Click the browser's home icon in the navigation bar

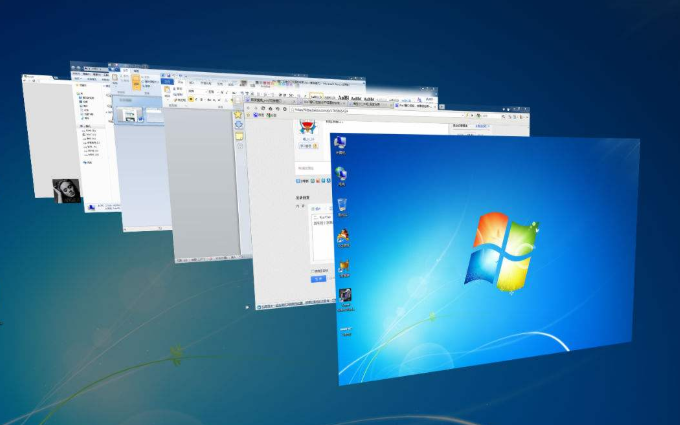(270, 108)
